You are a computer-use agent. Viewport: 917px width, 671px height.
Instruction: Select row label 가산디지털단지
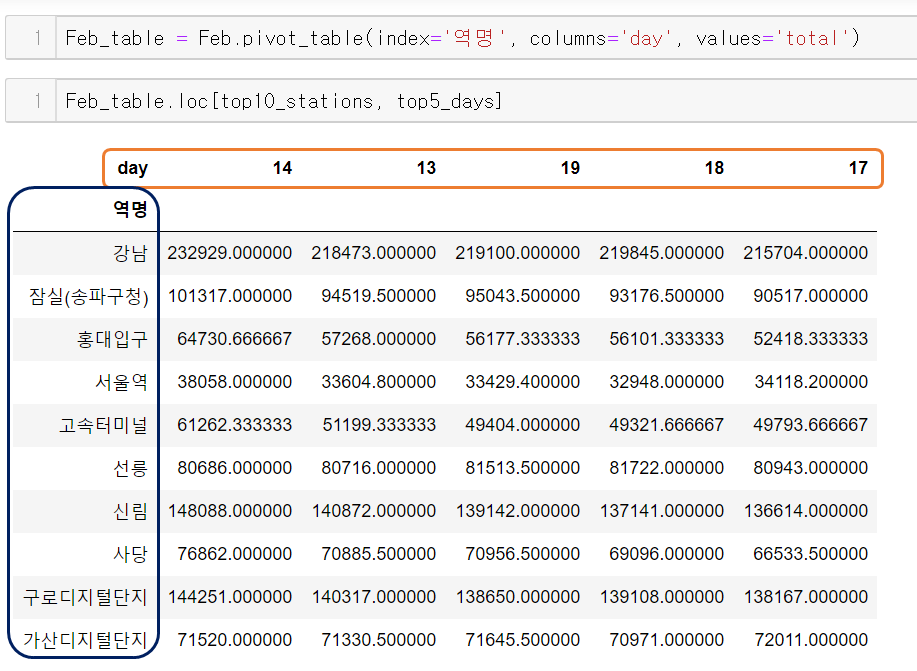point(85,640)
